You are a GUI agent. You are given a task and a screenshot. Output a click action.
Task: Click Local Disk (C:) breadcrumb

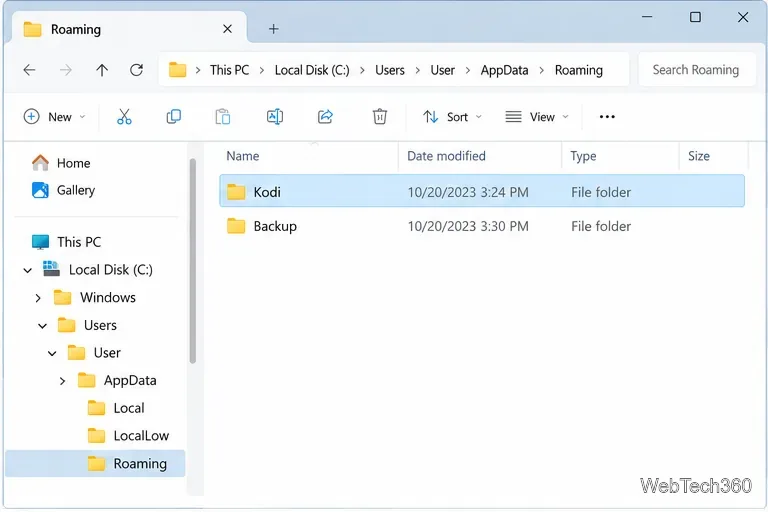tap(312, 70)
